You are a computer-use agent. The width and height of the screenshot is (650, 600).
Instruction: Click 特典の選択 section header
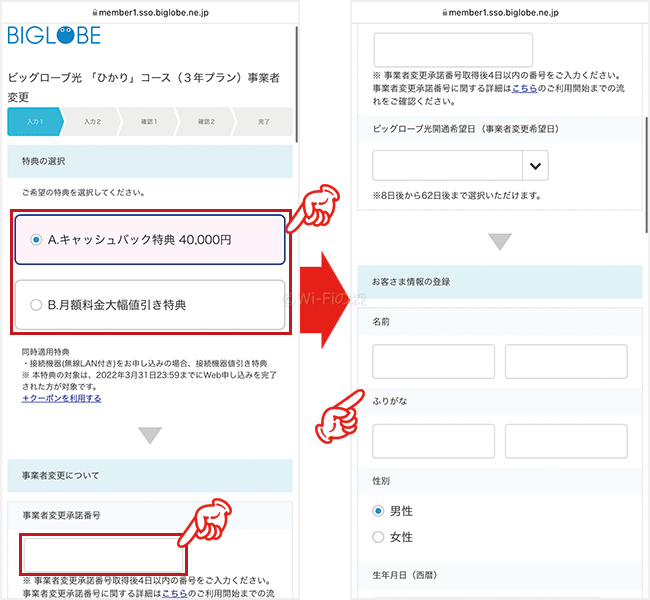click(x=150, y=161)
